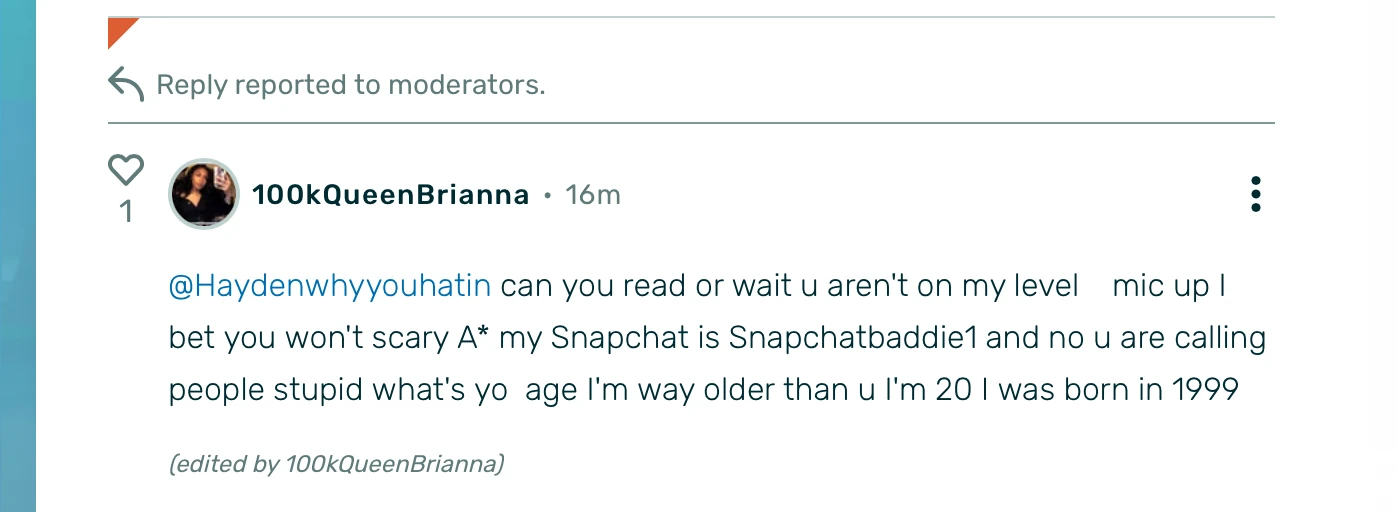This screenshot has width=1398, height=512.
Task: Click the blue sidebar strip on the left
Action: [18, 256]
